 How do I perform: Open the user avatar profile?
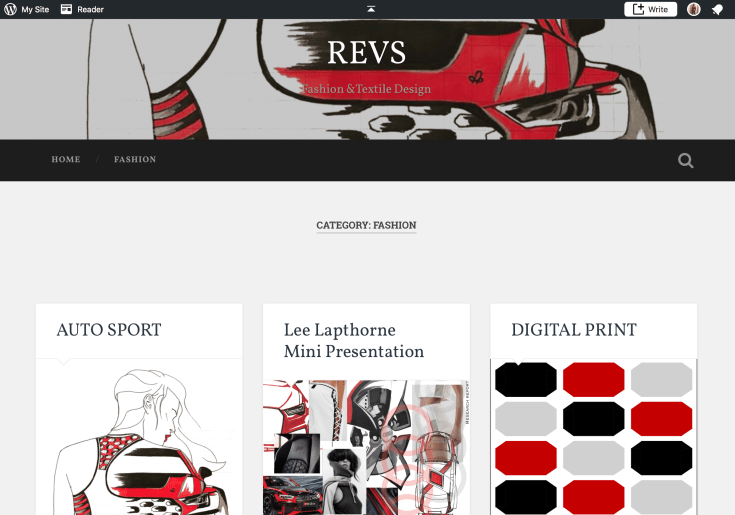point(694,9)
